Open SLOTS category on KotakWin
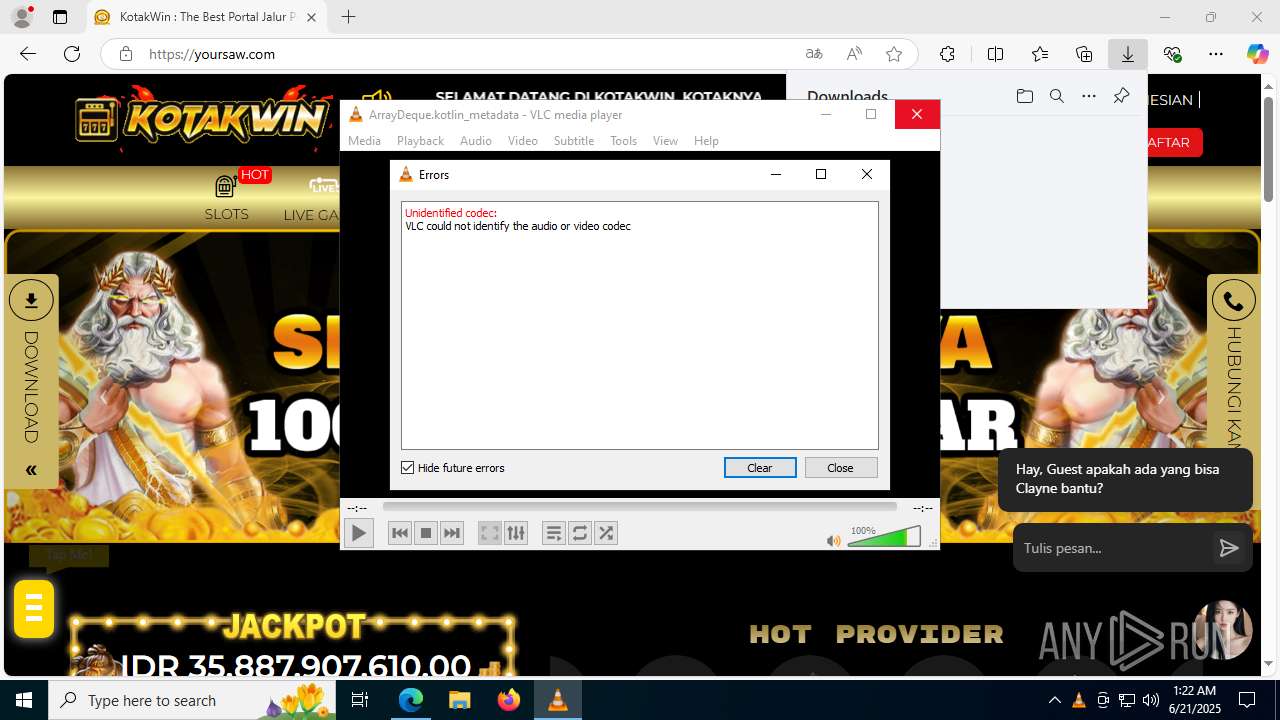This screenshot has width=1280, height=720. [x=227, y=196]
